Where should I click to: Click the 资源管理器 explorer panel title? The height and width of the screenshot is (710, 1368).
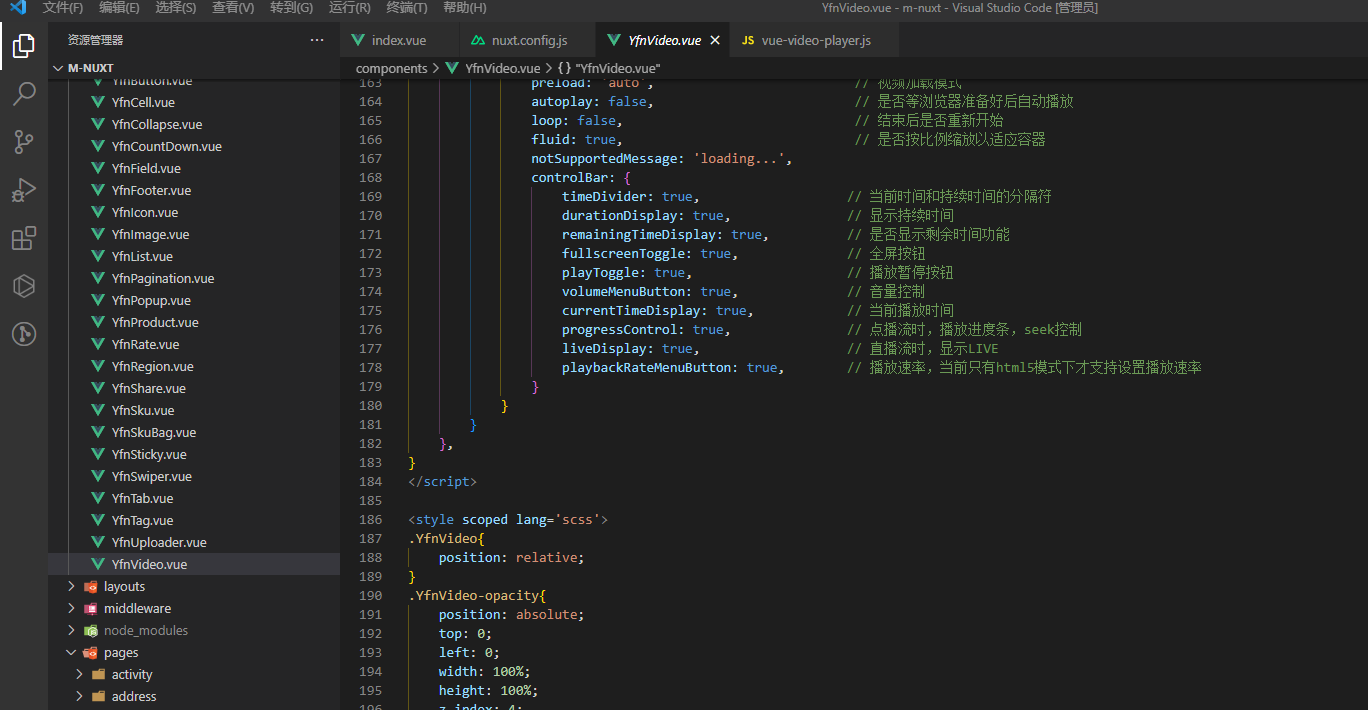coord(95,40)
